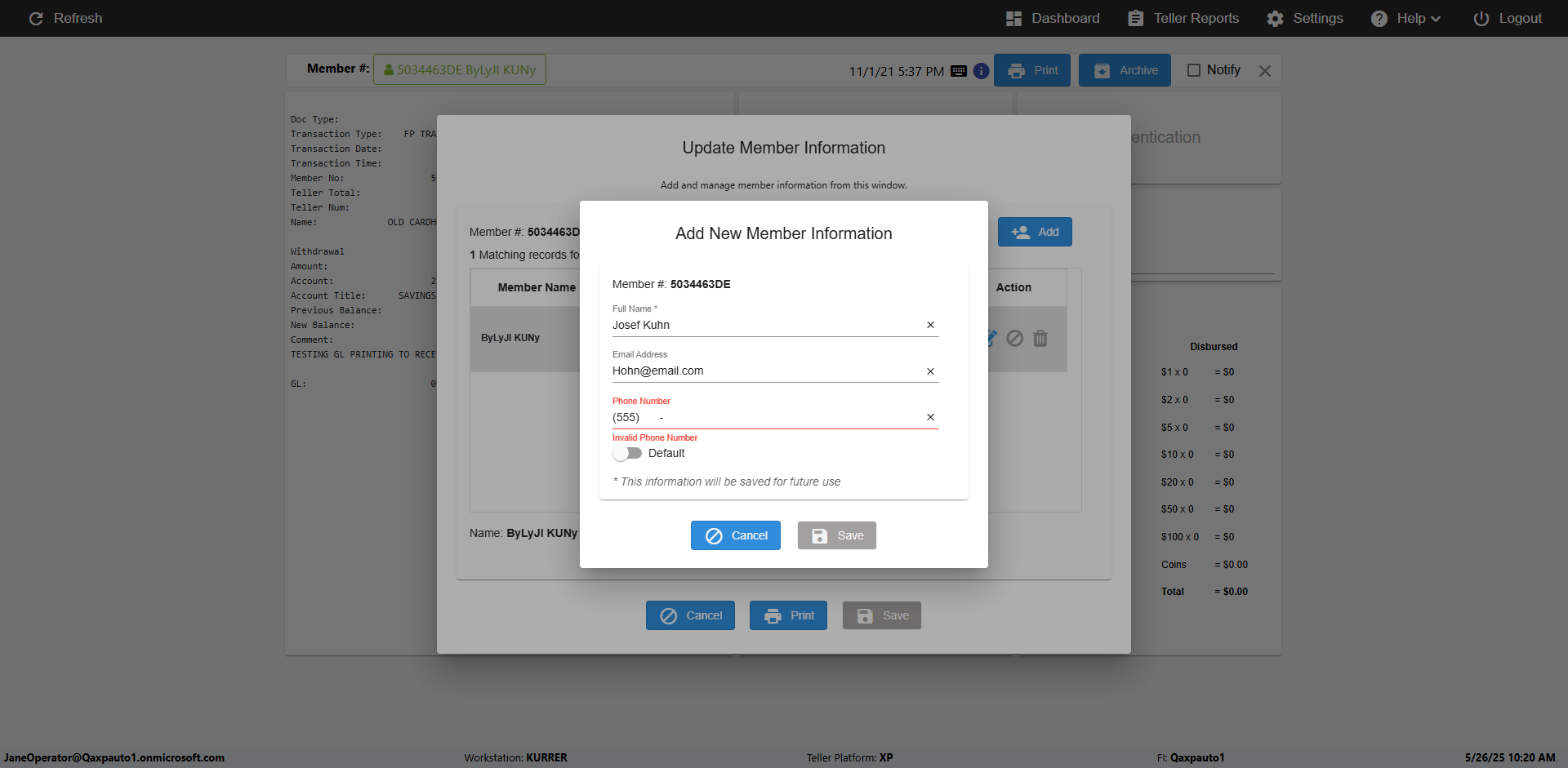
Task: Clear the Full Name field
Action: pos(930,325)
